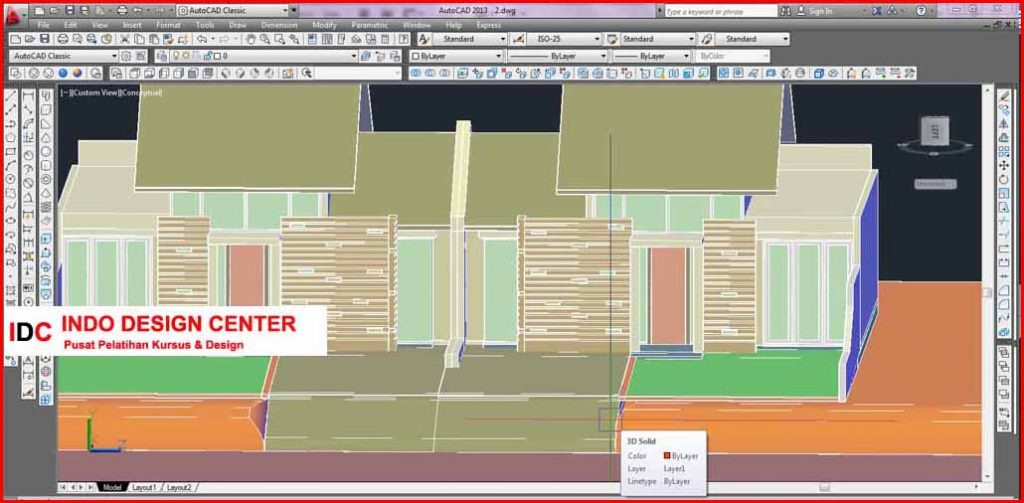Click the keyword search input field
Screen dimensions: 1024x503
click(x=721, y=10)
